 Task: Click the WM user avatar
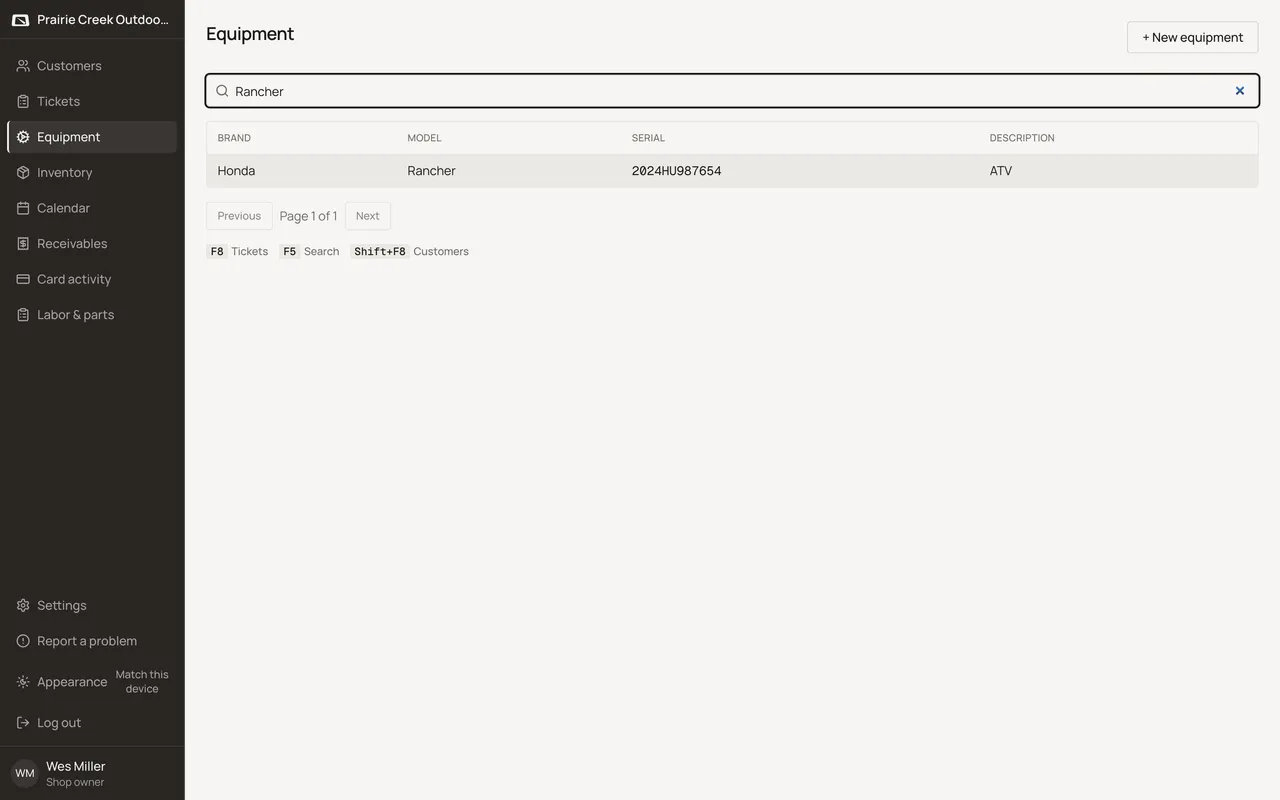pos(24,773)
